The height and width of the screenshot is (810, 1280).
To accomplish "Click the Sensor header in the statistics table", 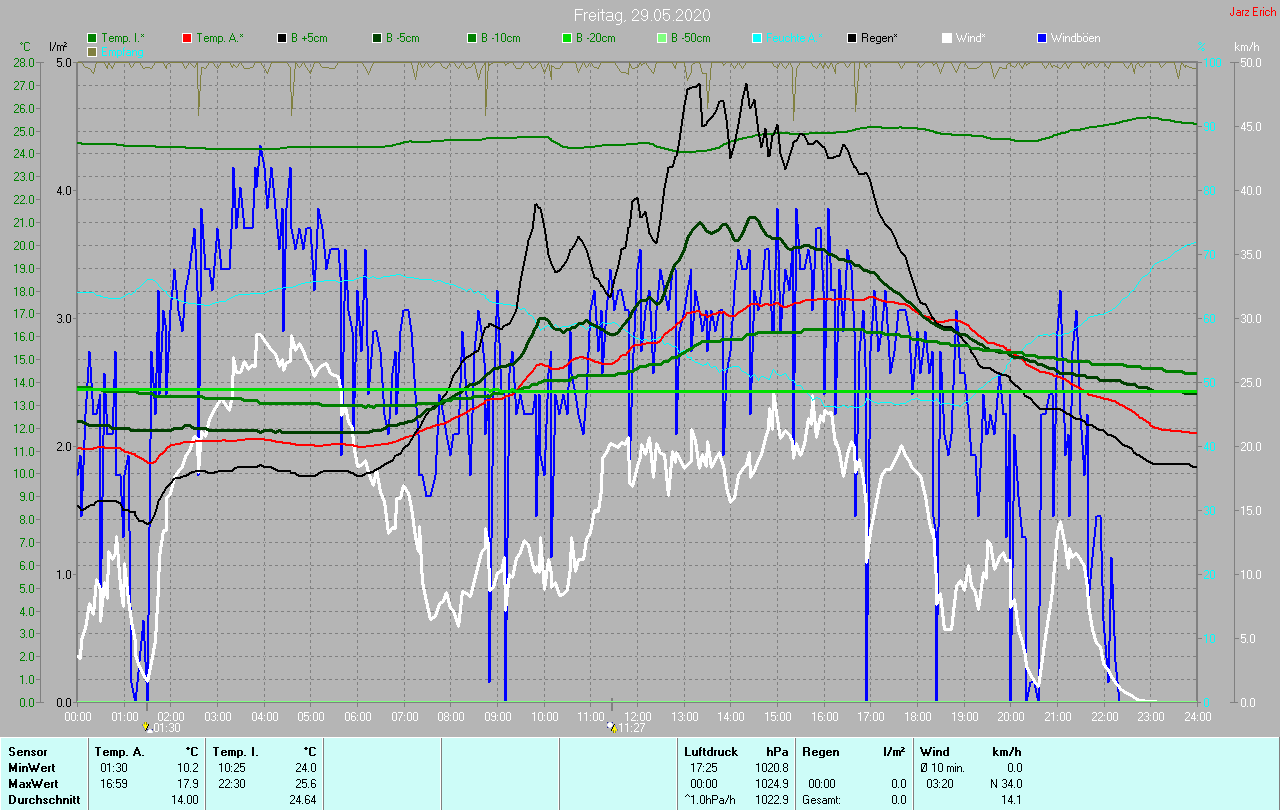I will (x=27, y=751).
